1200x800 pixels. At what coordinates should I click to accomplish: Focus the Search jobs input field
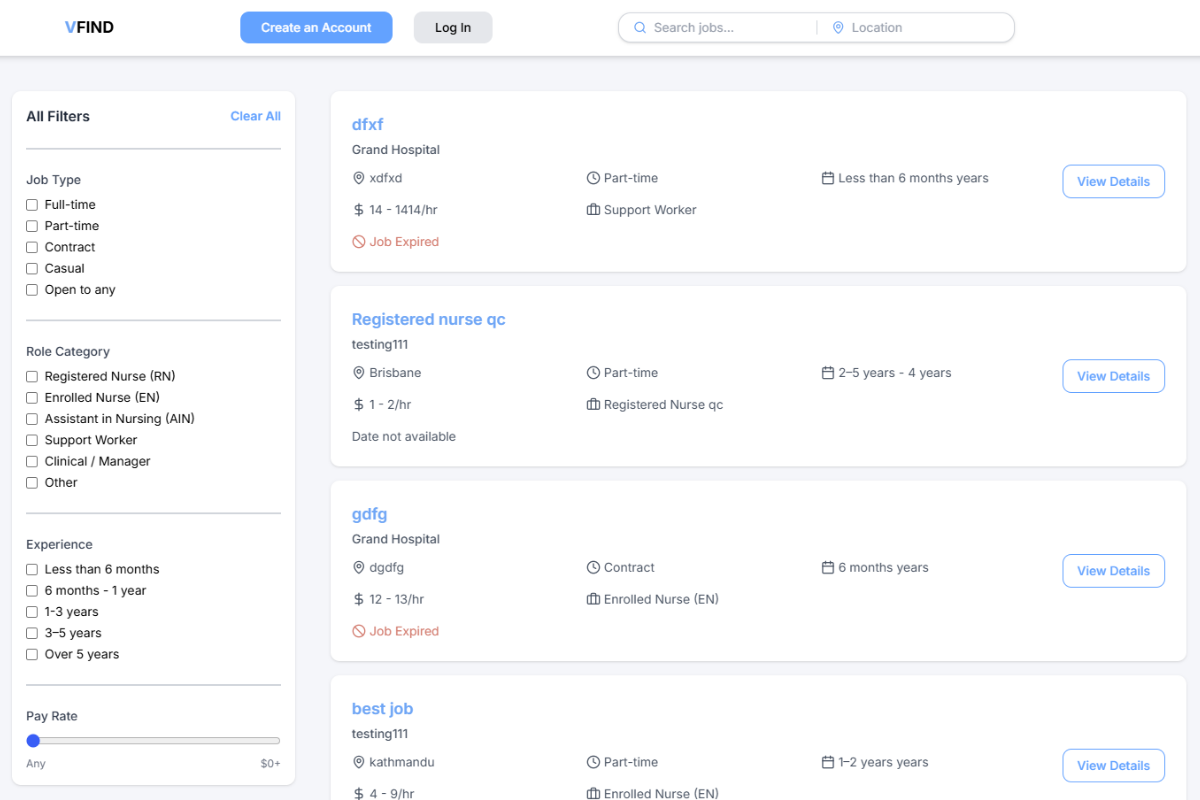pyautogui.click(x=730, y=28)
